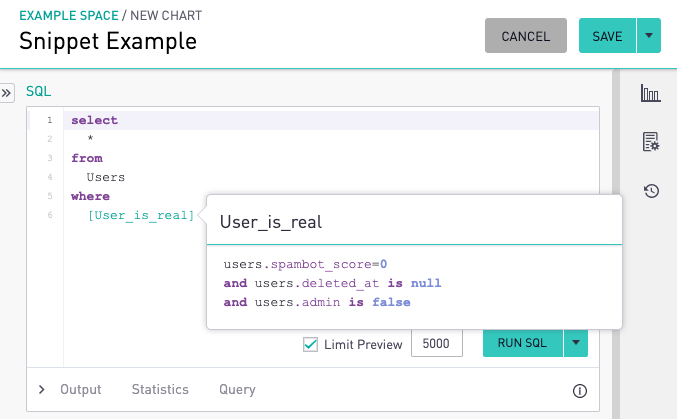Click User_is_real popup title

pyautogui.click(x=271, y=222)
